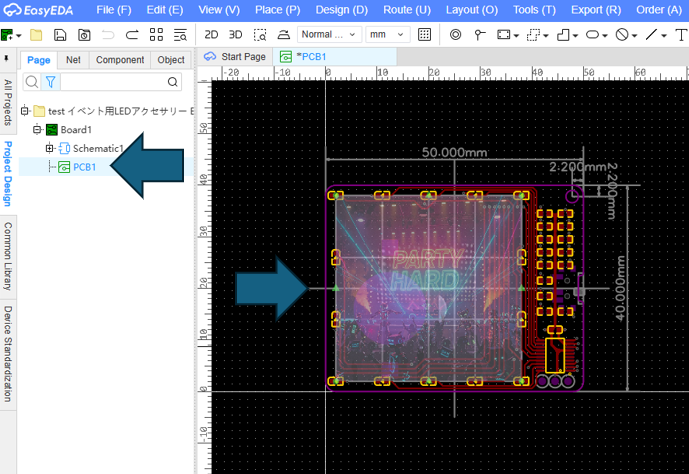Image resolution: width=689 pixels, height=474 pixels.
Task: Switch to 3D preview
Action: 236,34
